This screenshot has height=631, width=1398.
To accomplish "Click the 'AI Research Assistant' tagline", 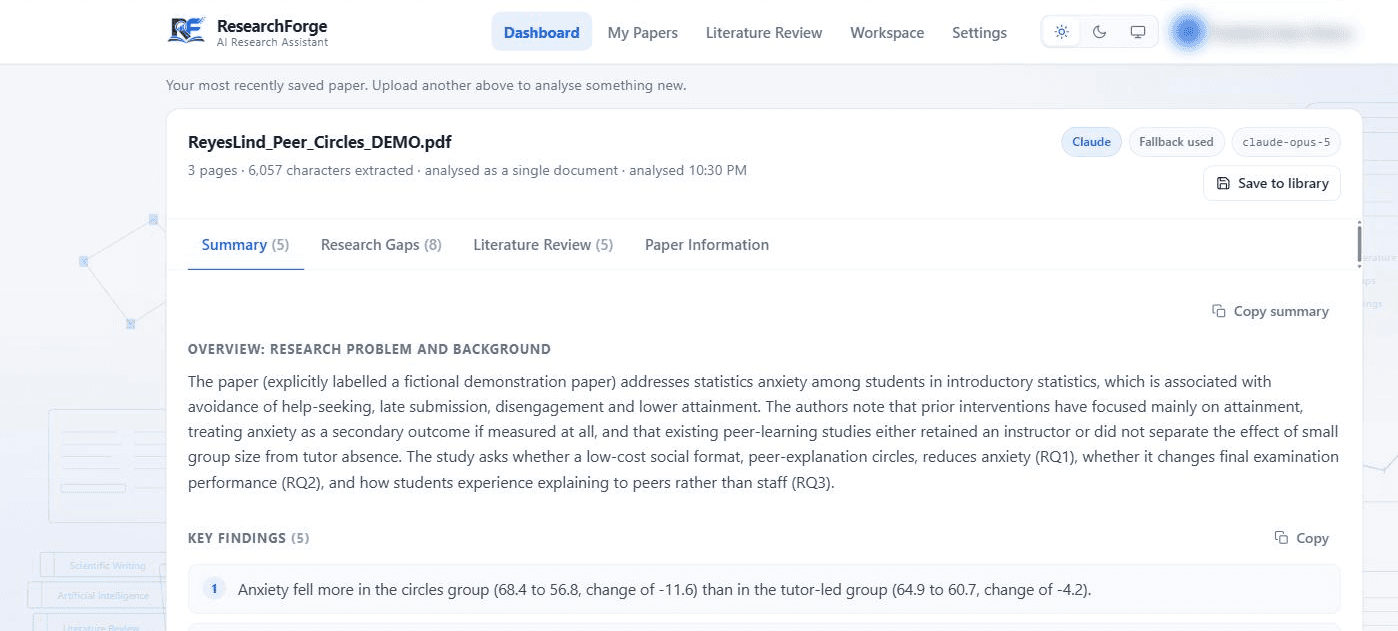I will pyautogui.click(x=272, y=42).
